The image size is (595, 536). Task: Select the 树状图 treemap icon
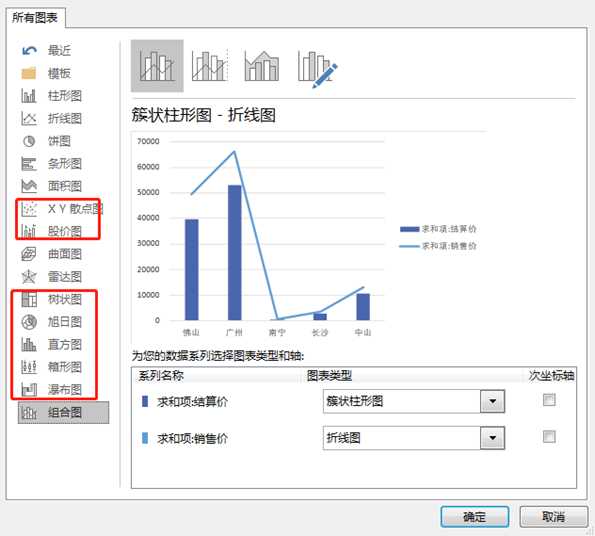point(29,299)
